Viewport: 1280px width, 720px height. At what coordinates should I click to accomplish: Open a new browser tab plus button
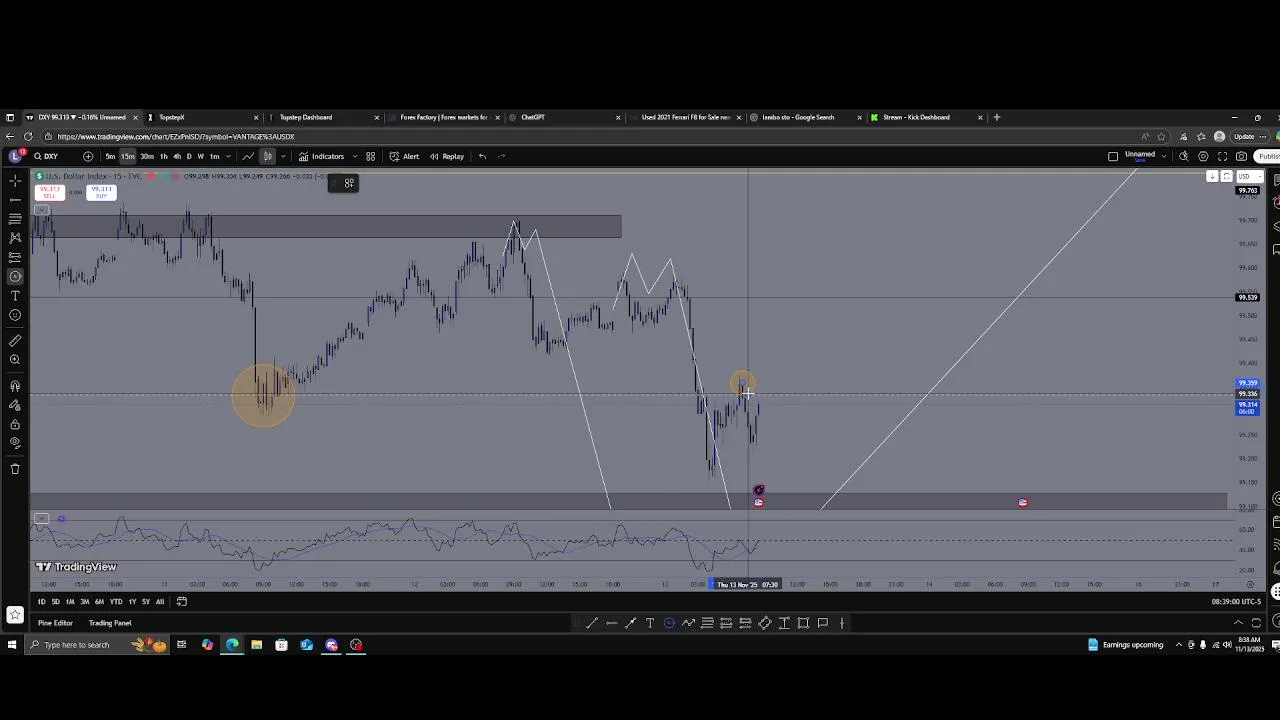[996, 117]
